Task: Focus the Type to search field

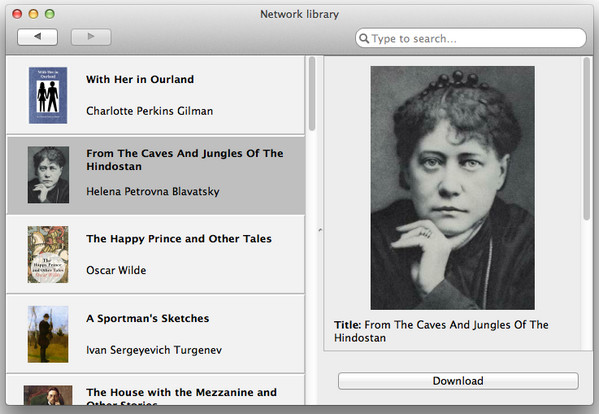Action: (470, 38)
